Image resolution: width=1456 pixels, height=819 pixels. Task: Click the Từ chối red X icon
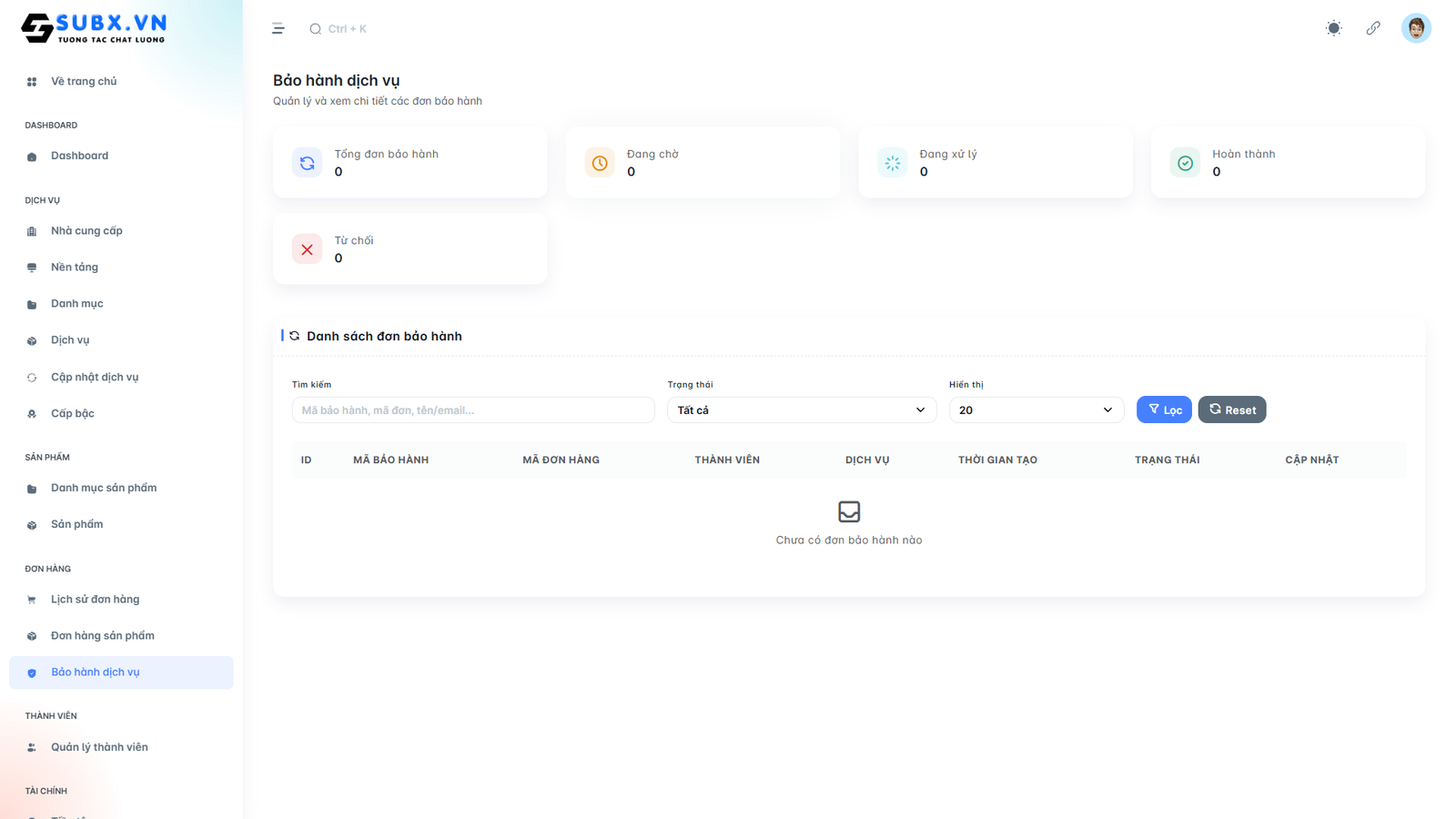[308, 249]
